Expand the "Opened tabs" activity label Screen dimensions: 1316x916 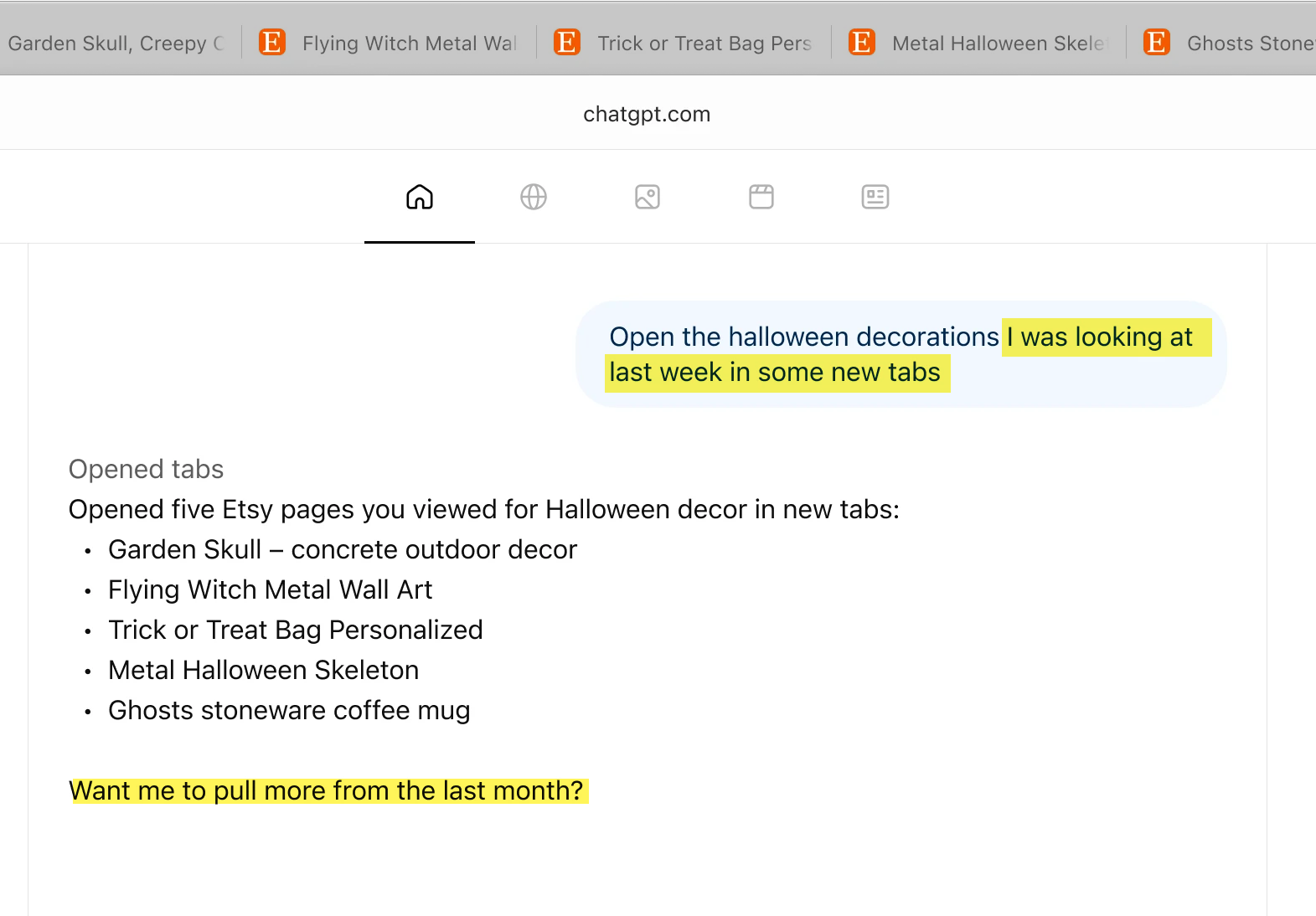point(146,469)
